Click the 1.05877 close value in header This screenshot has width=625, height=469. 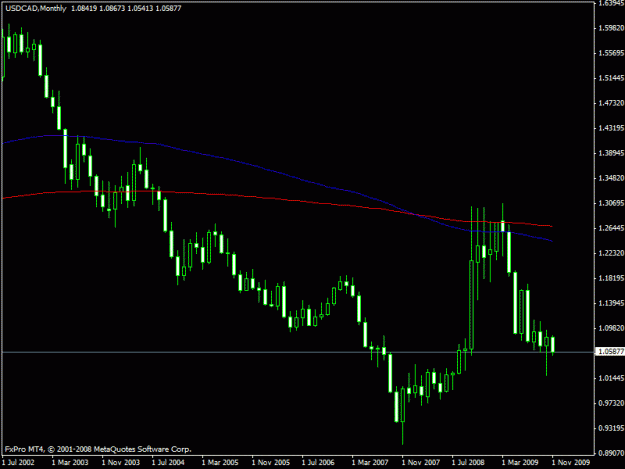pos(168,8)
